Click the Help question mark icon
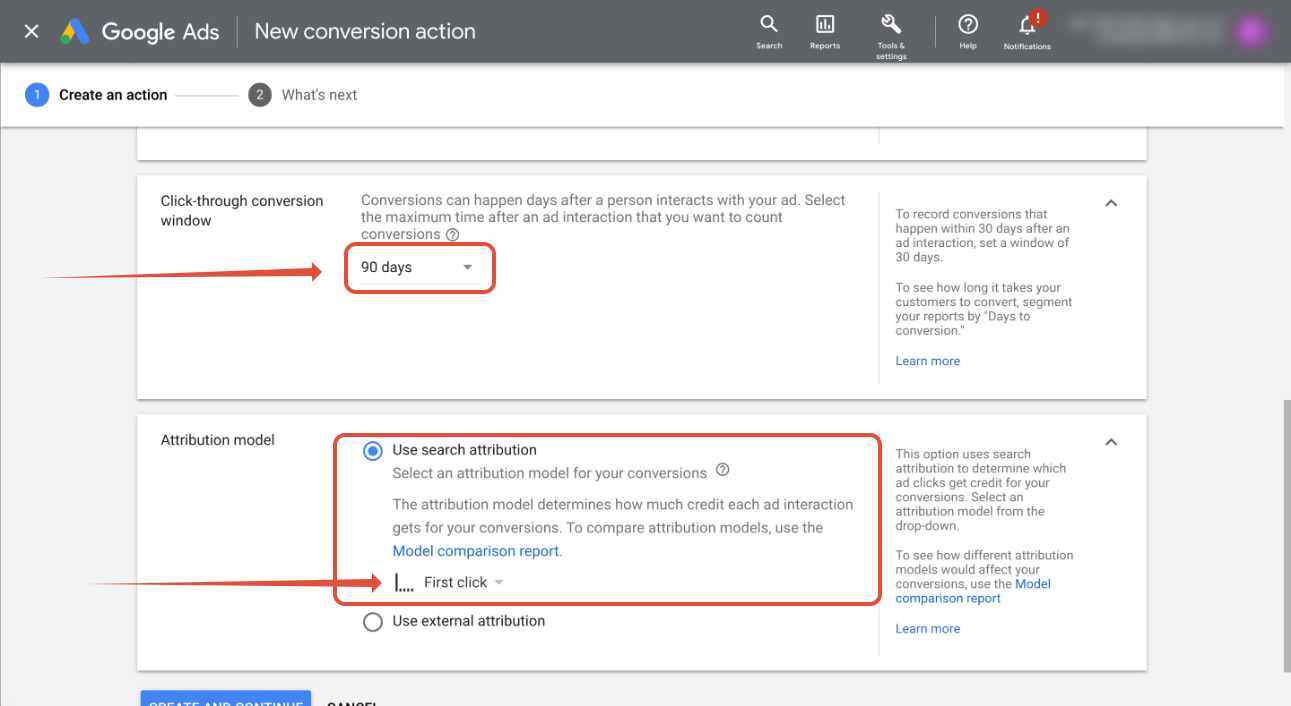 point(967,31)
